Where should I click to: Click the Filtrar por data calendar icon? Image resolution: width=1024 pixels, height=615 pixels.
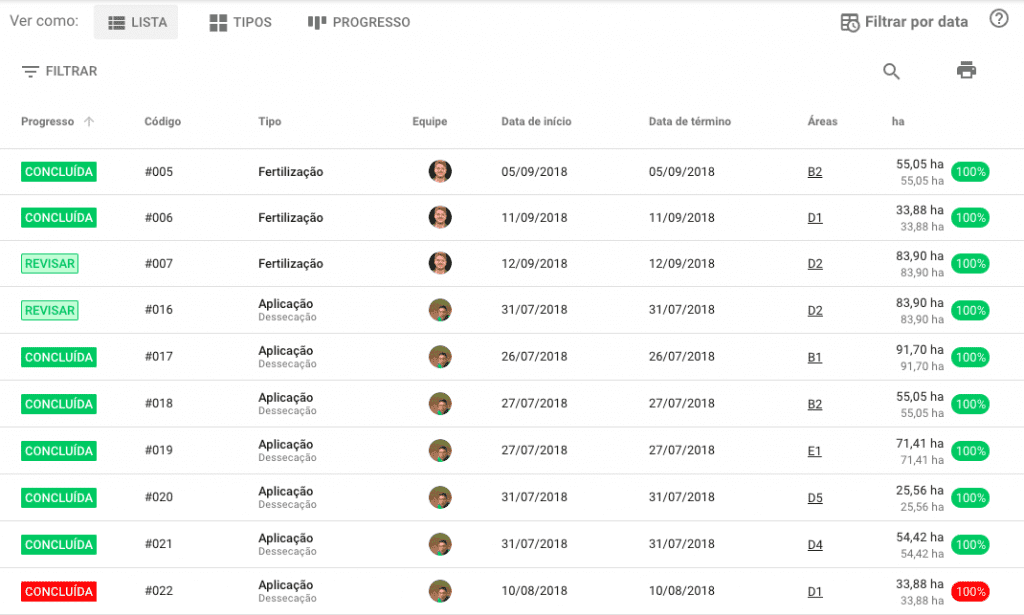[x=850, y=22]
